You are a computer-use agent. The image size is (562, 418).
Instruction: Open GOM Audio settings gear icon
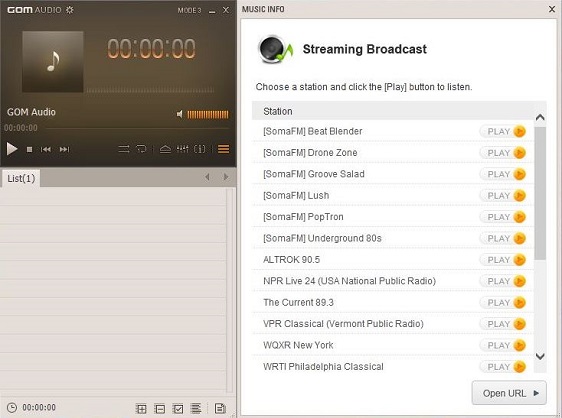click(x=70, y=10)
